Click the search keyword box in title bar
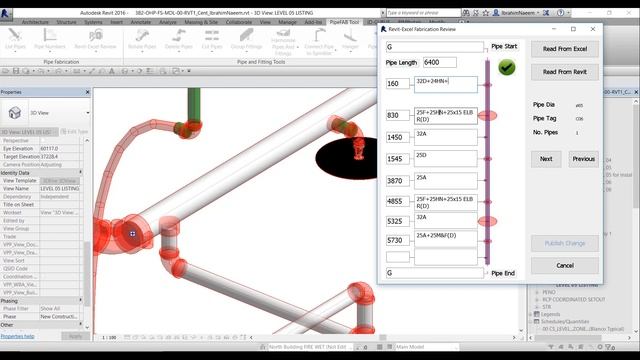The height and width of the screenshot is (360, 640). (423, 13)
